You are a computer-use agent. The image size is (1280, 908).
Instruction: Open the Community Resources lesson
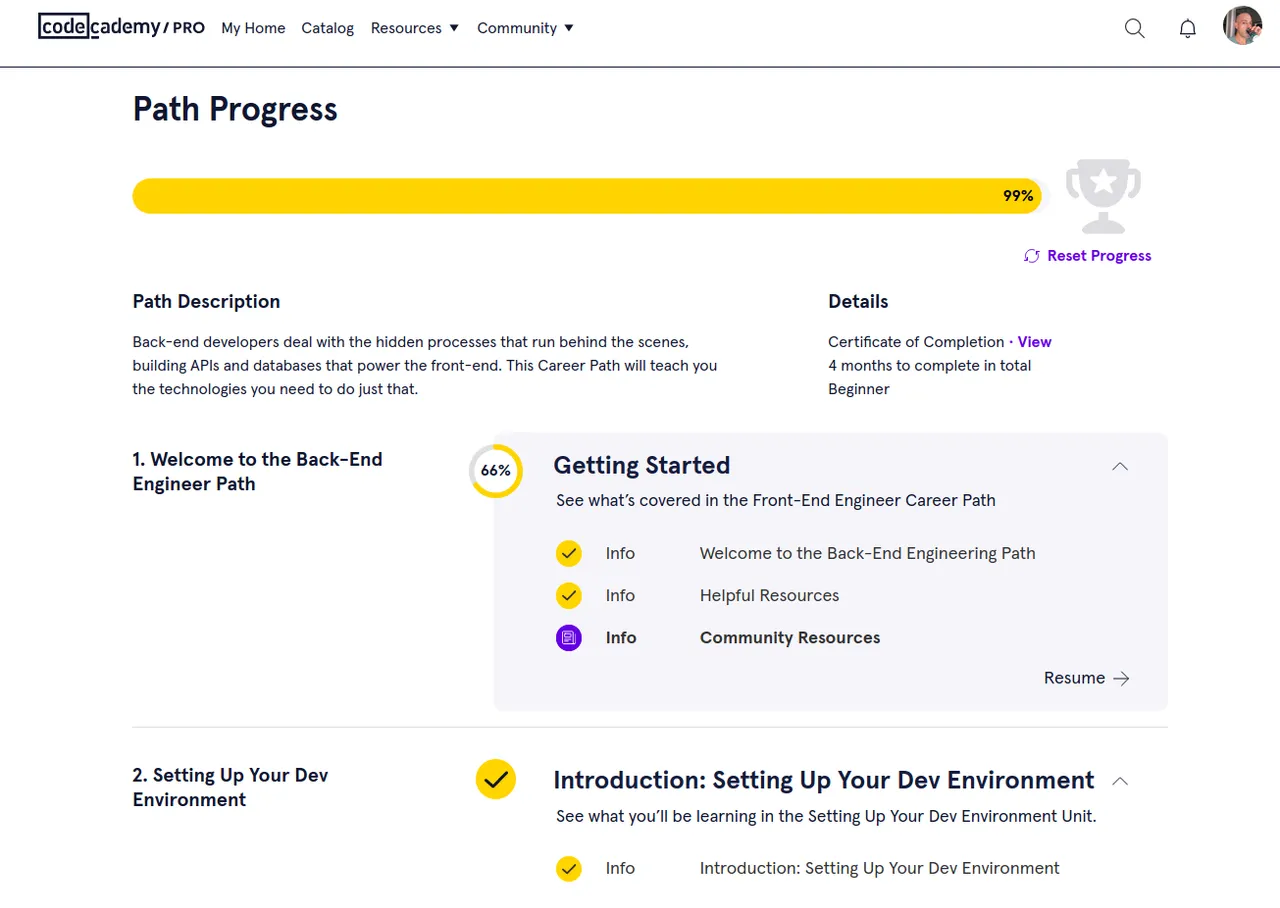tap(790, 637)
